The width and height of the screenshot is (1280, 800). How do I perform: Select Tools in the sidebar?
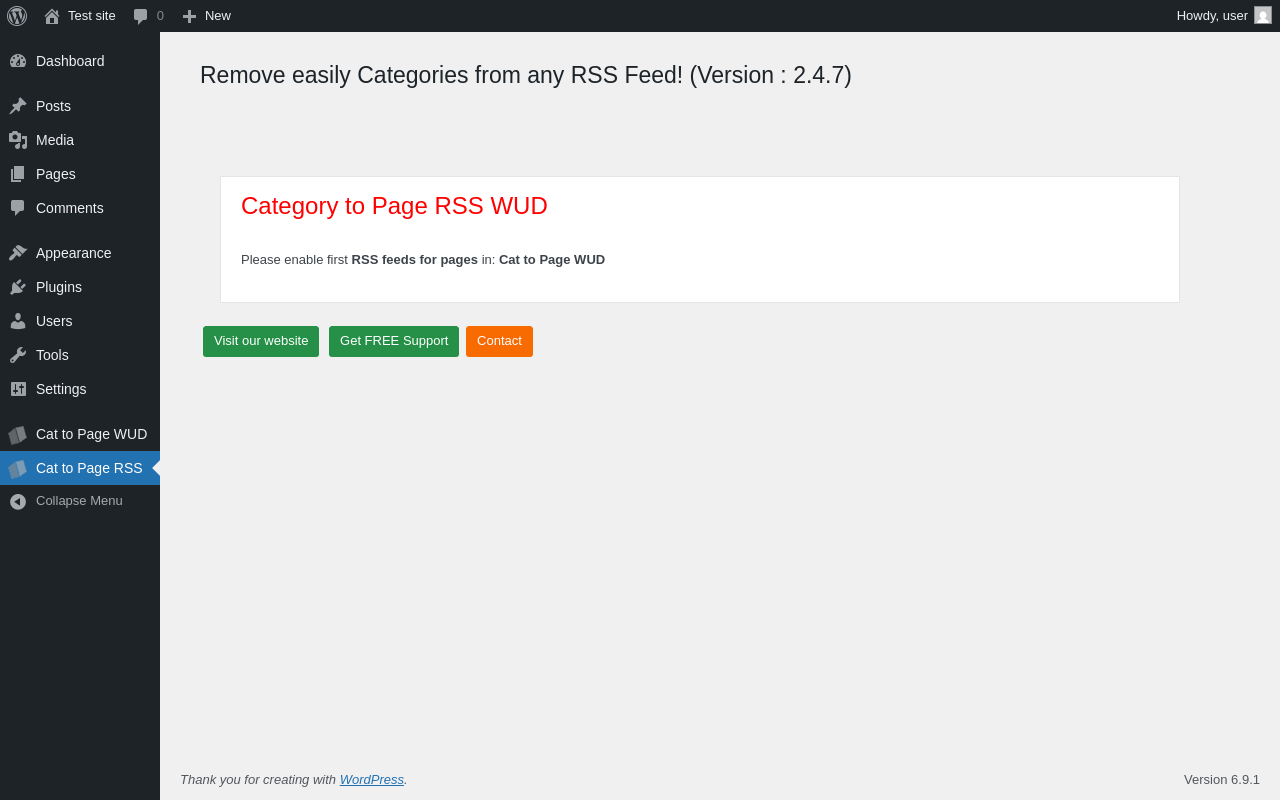coord(80,355)
